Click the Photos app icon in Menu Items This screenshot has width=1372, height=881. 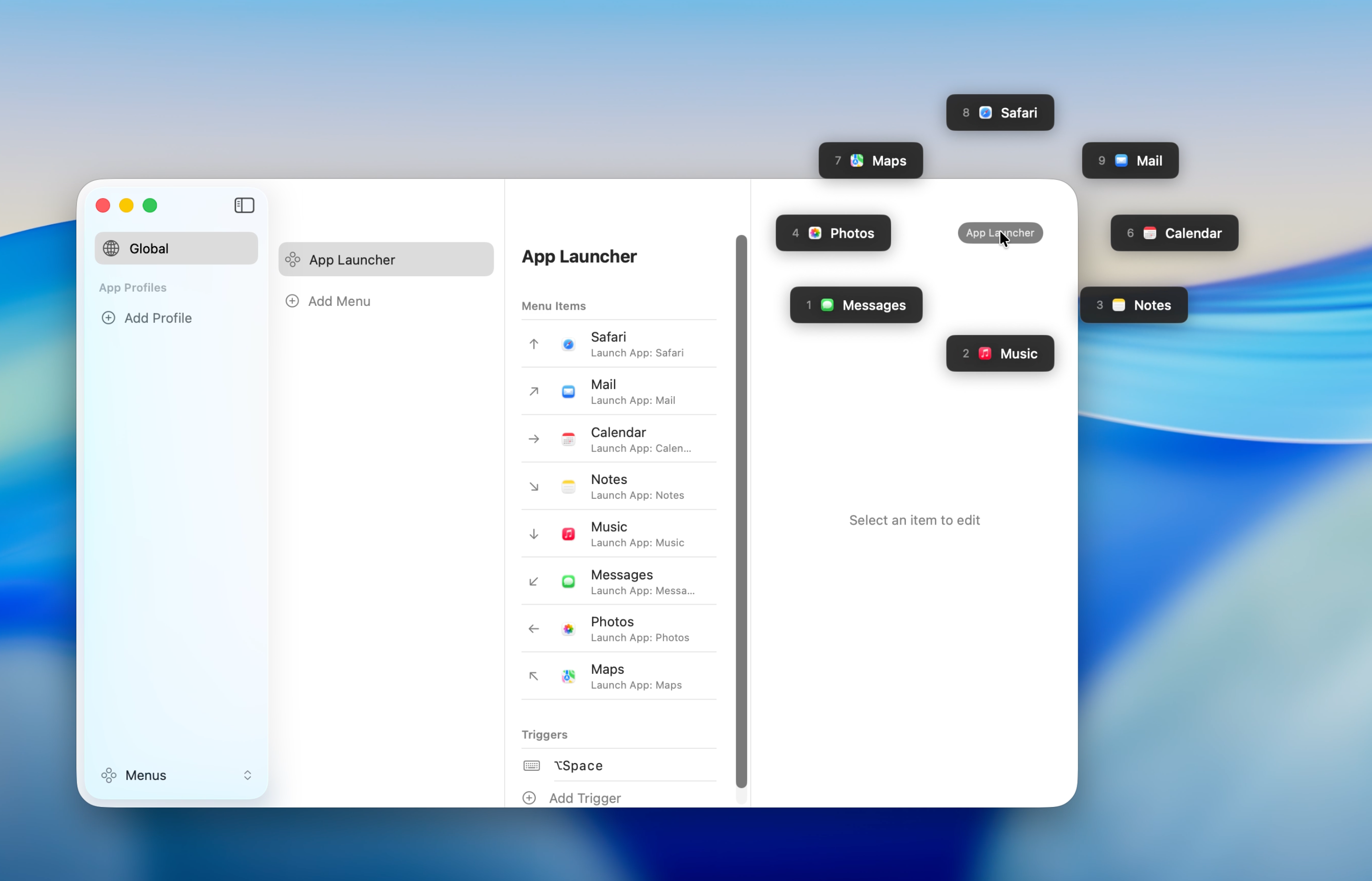coord(568,629)
